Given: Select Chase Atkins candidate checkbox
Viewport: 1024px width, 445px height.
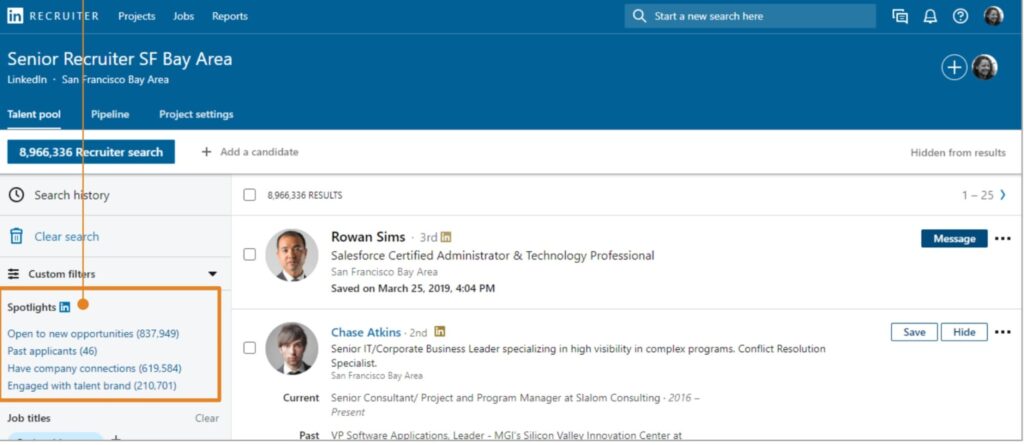Looking at the screenshot, I should tap(250, 348).
